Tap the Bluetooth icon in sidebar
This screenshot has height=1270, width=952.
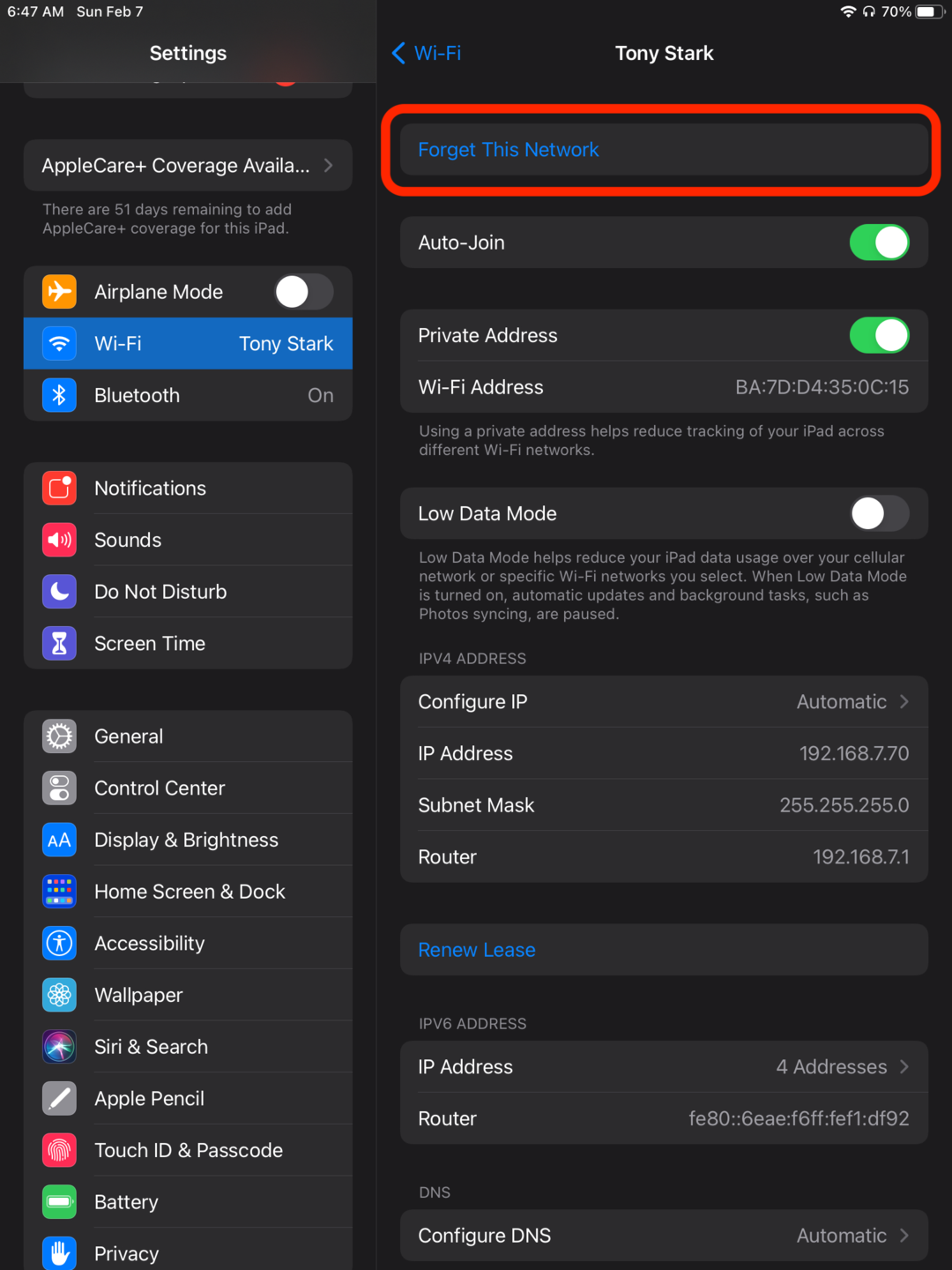(59, 395)
